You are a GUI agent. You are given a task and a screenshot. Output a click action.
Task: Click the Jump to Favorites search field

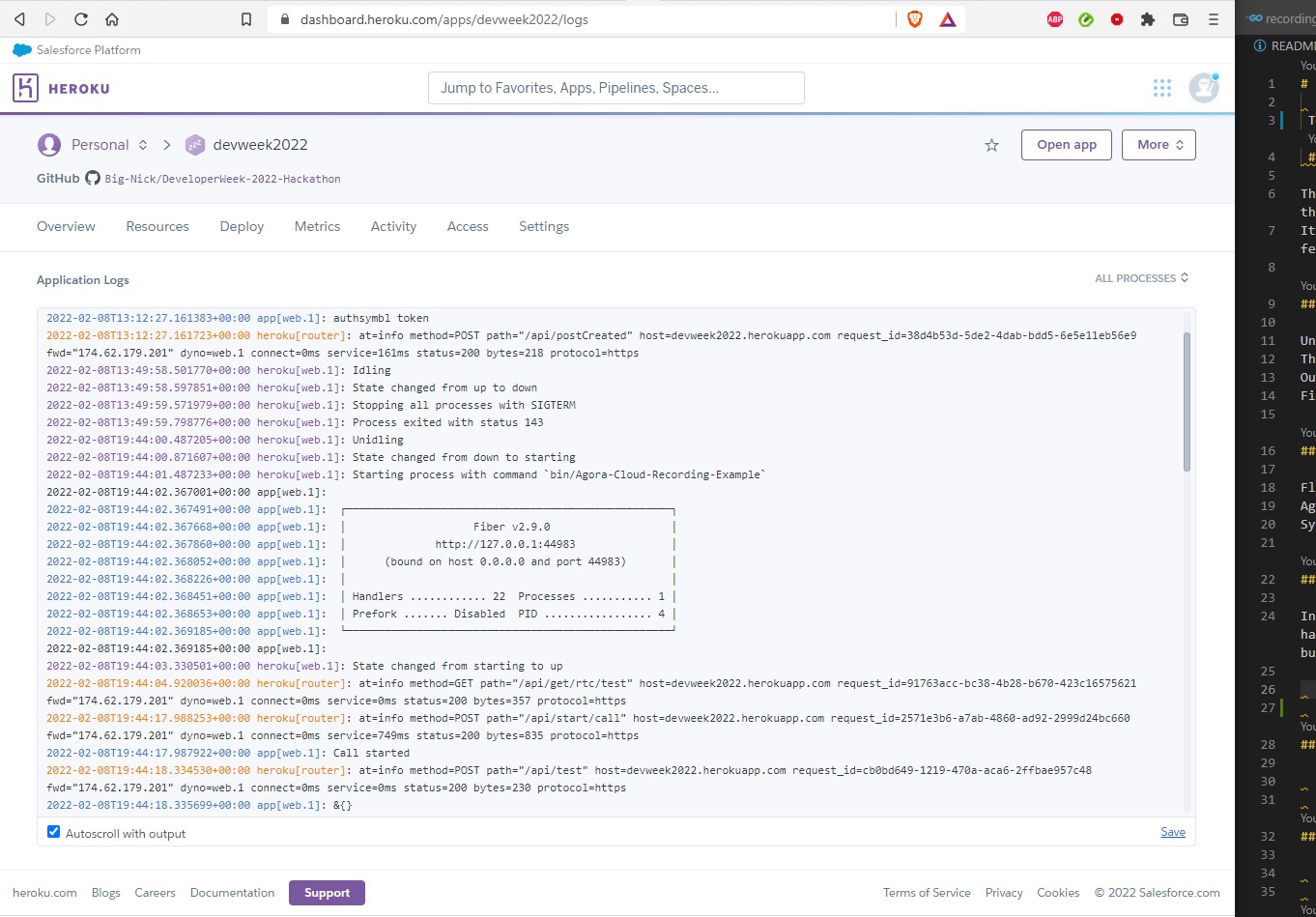coord(616,88)
